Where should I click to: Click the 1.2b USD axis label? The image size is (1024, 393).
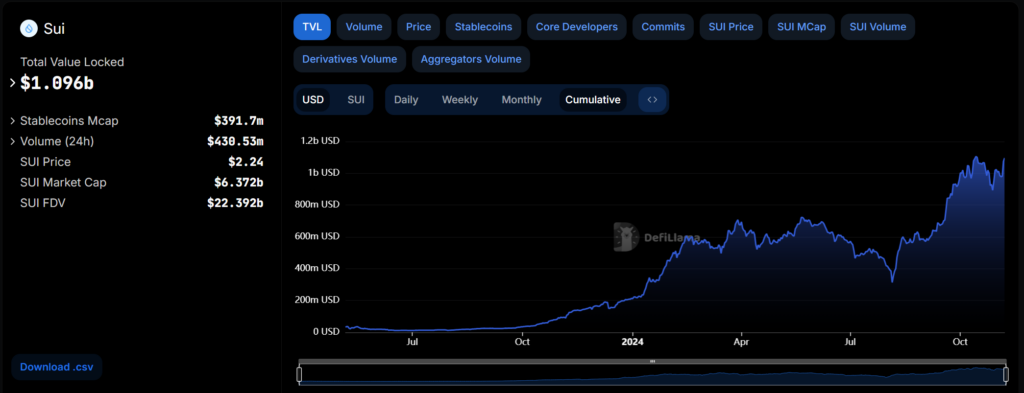tap(320, 141)
